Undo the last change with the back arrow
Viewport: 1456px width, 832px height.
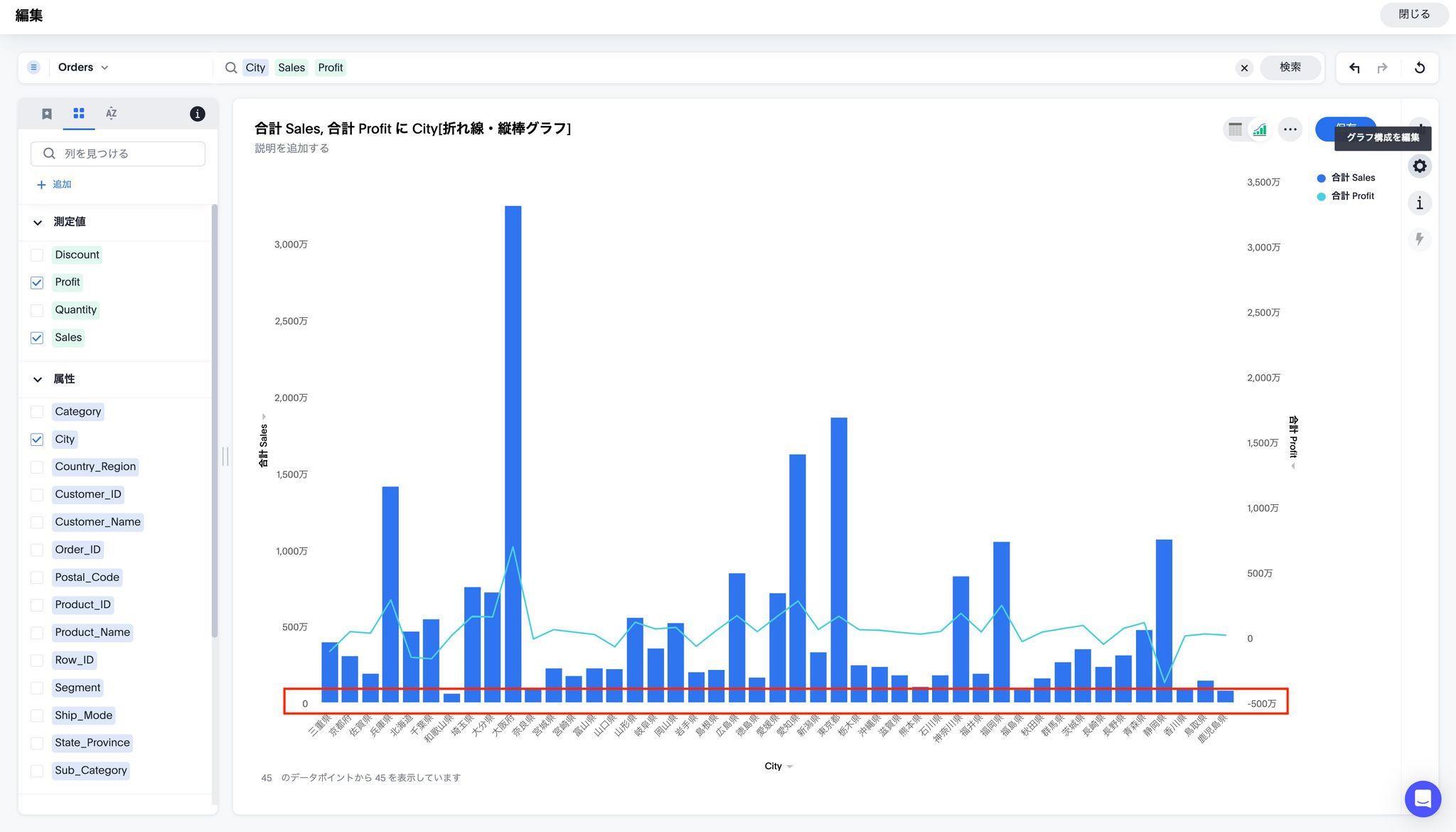click(x=1354, y=68)
